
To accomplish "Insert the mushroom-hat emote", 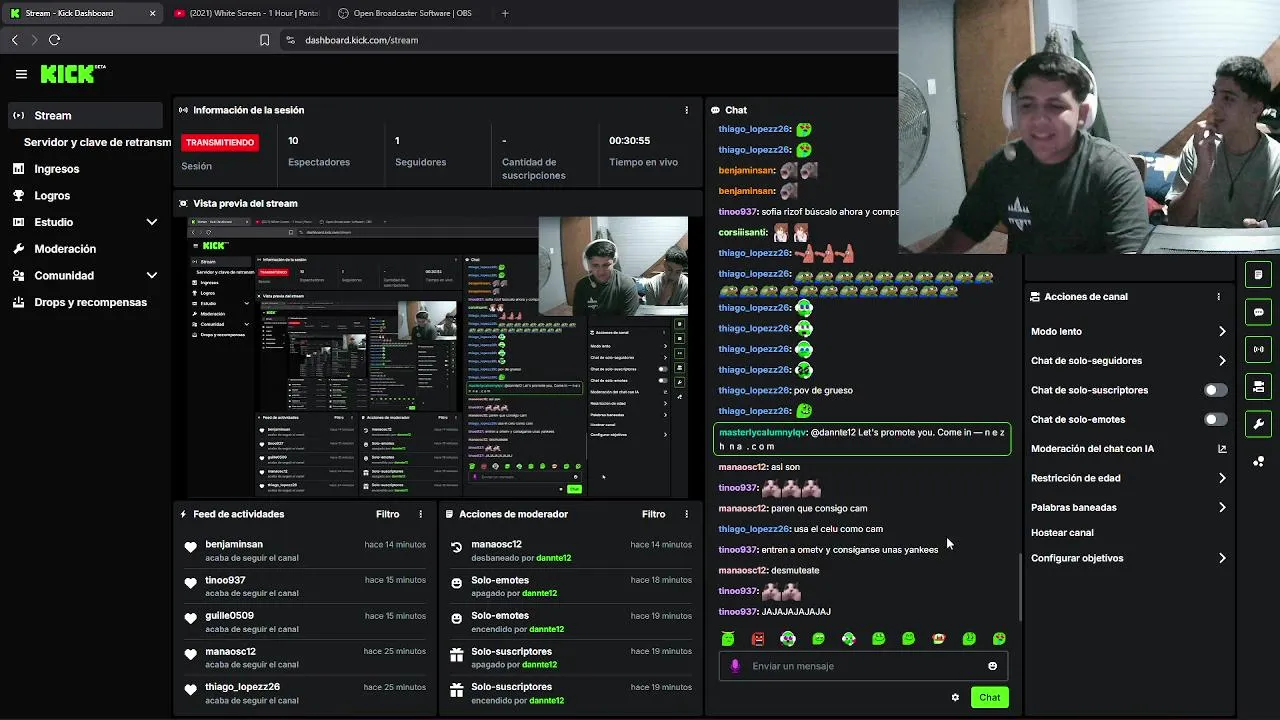I will 938,639.
